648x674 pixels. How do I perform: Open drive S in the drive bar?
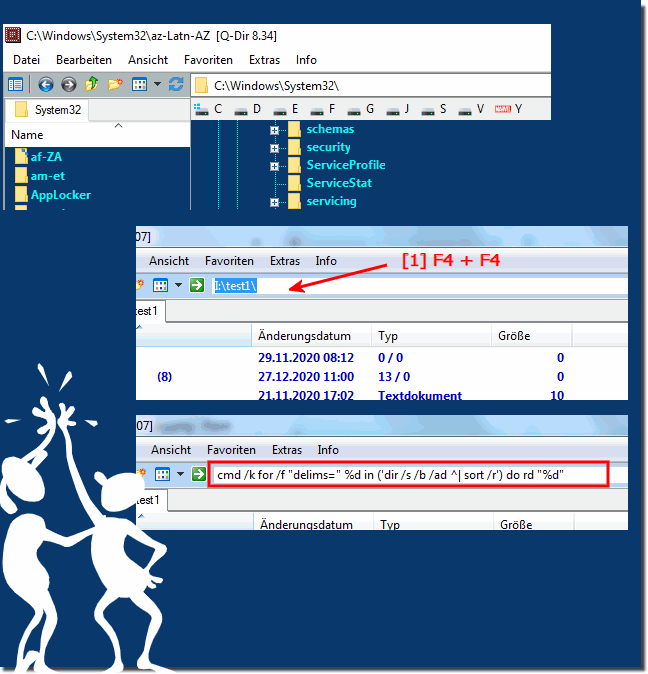click(434, 109)
